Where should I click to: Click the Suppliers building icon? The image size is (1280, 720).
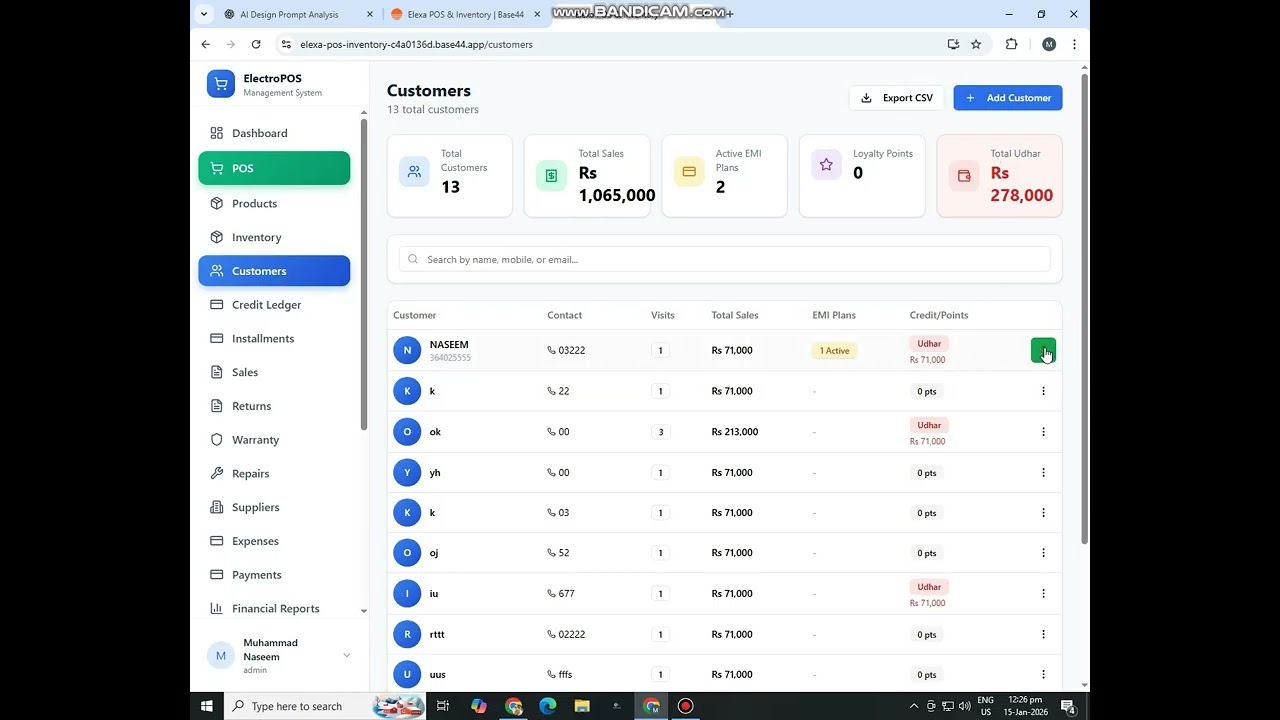[x=216, y=507]
